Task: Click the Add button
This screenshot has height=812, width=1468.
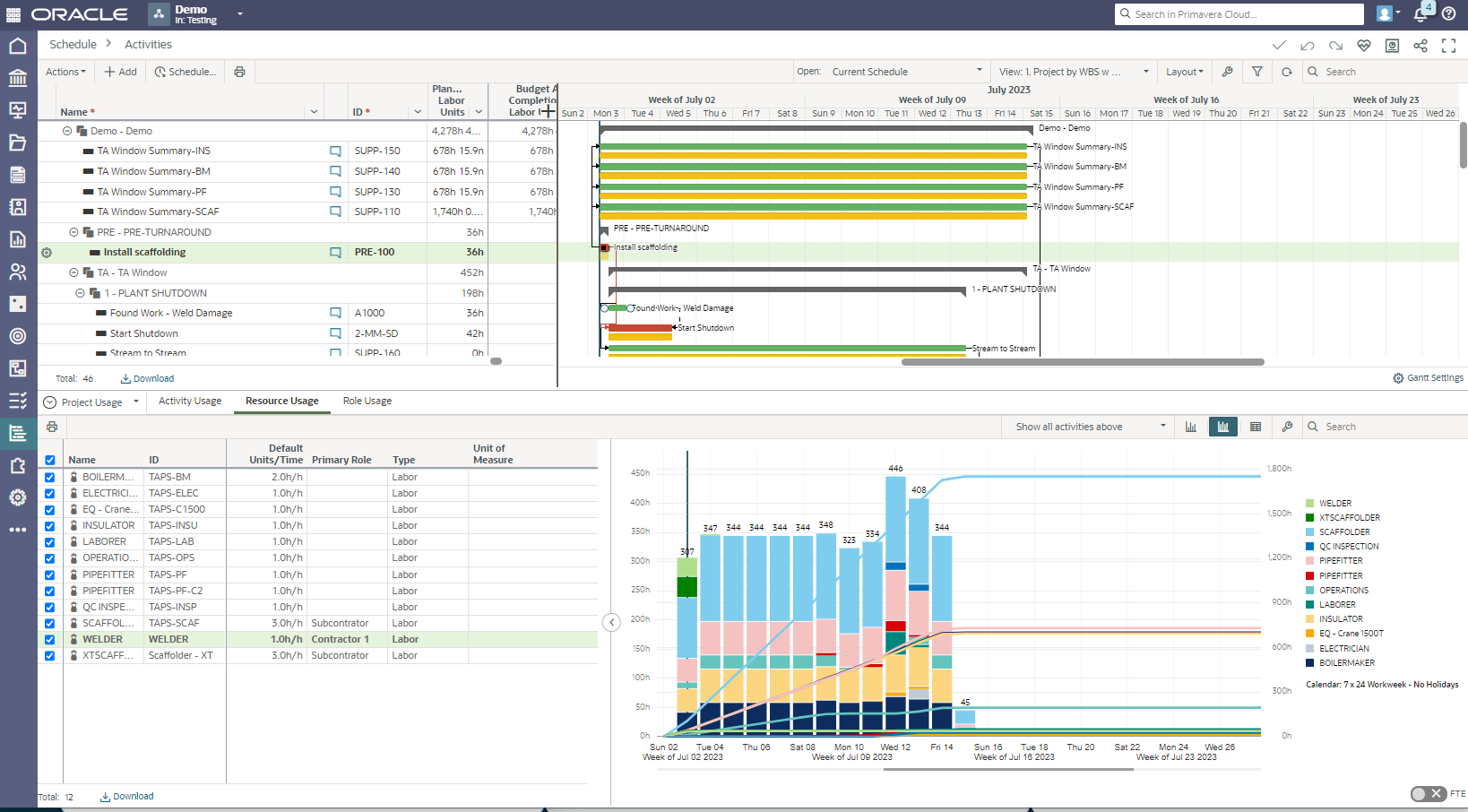Action: (121, 72)
